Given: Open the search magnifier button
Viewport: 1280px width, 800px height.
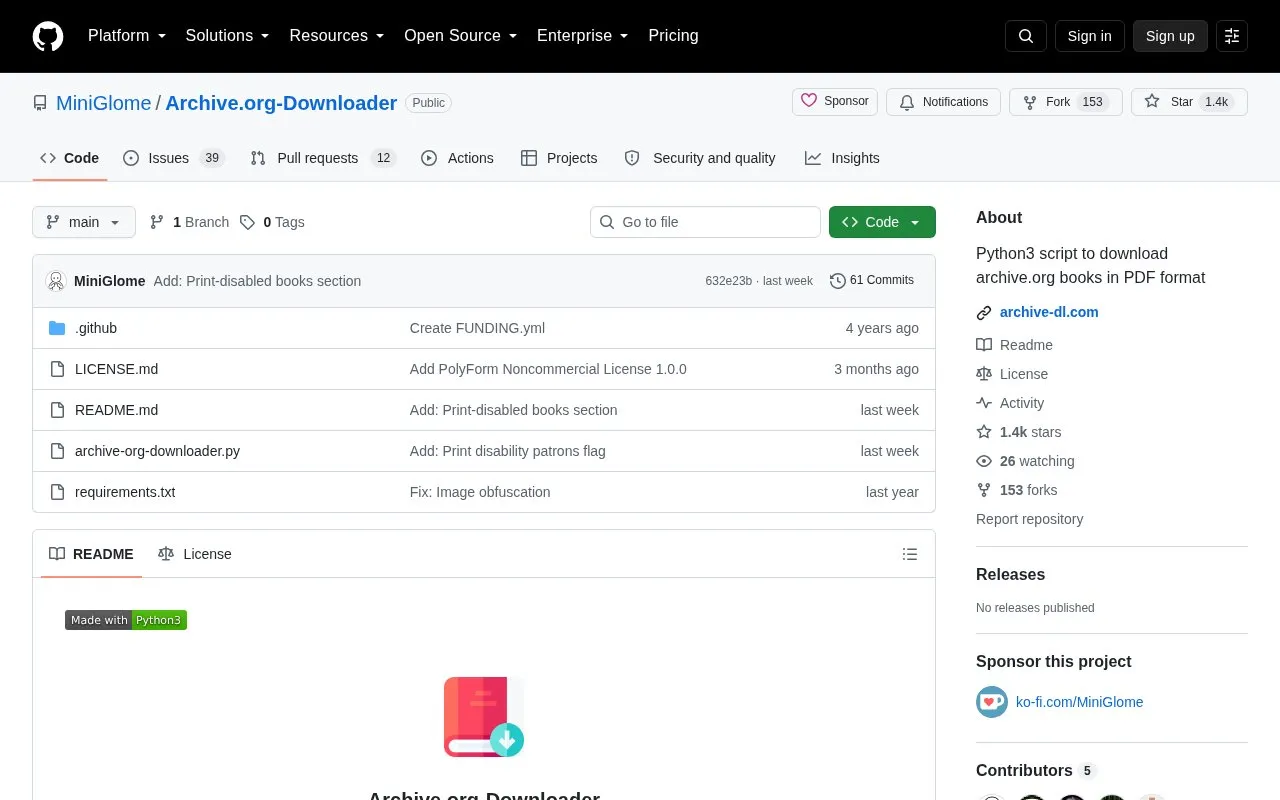Looking at the screenshot, I should coord(1026,36).
